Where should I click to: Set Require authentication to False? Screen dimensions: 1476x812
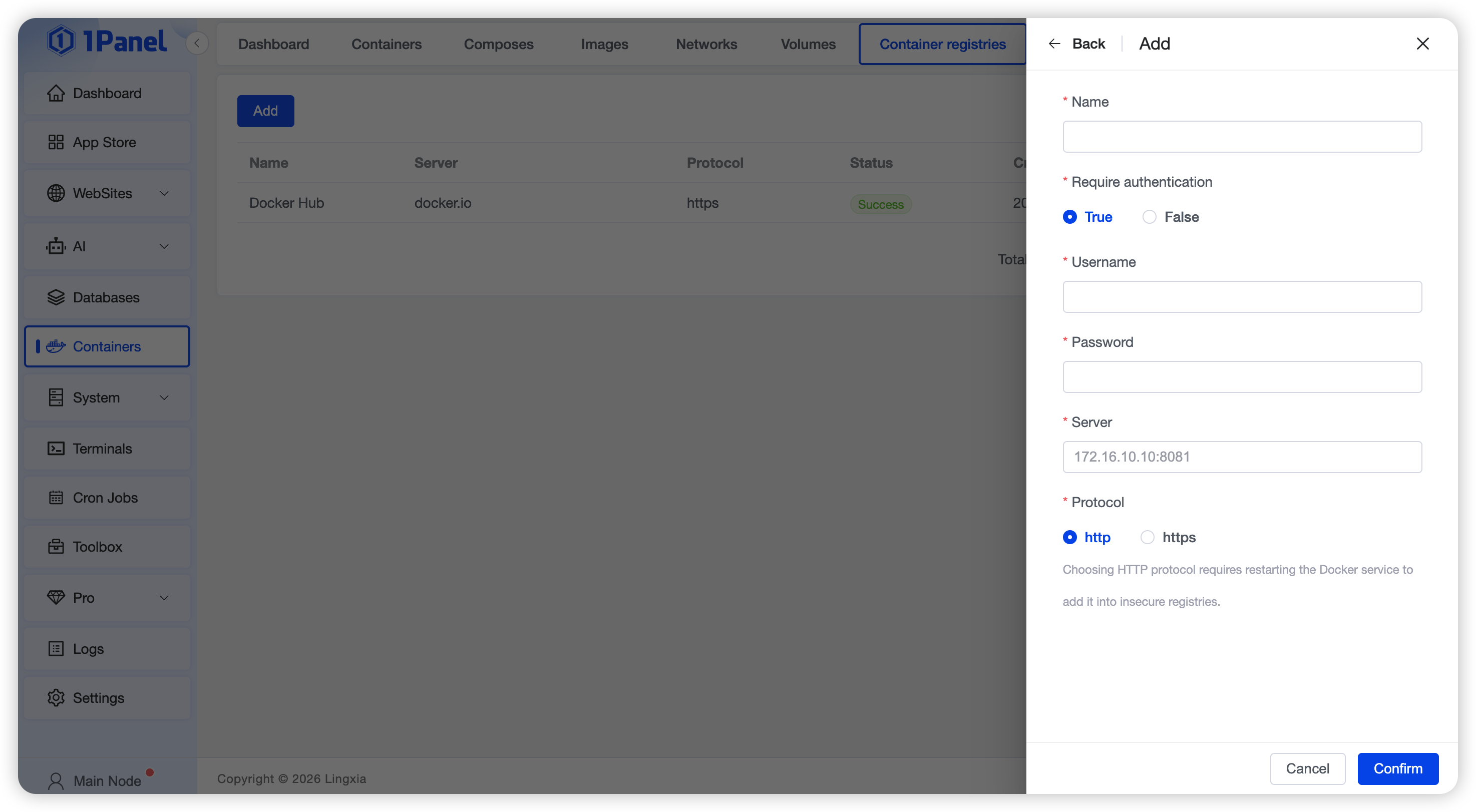(1149, 217)
